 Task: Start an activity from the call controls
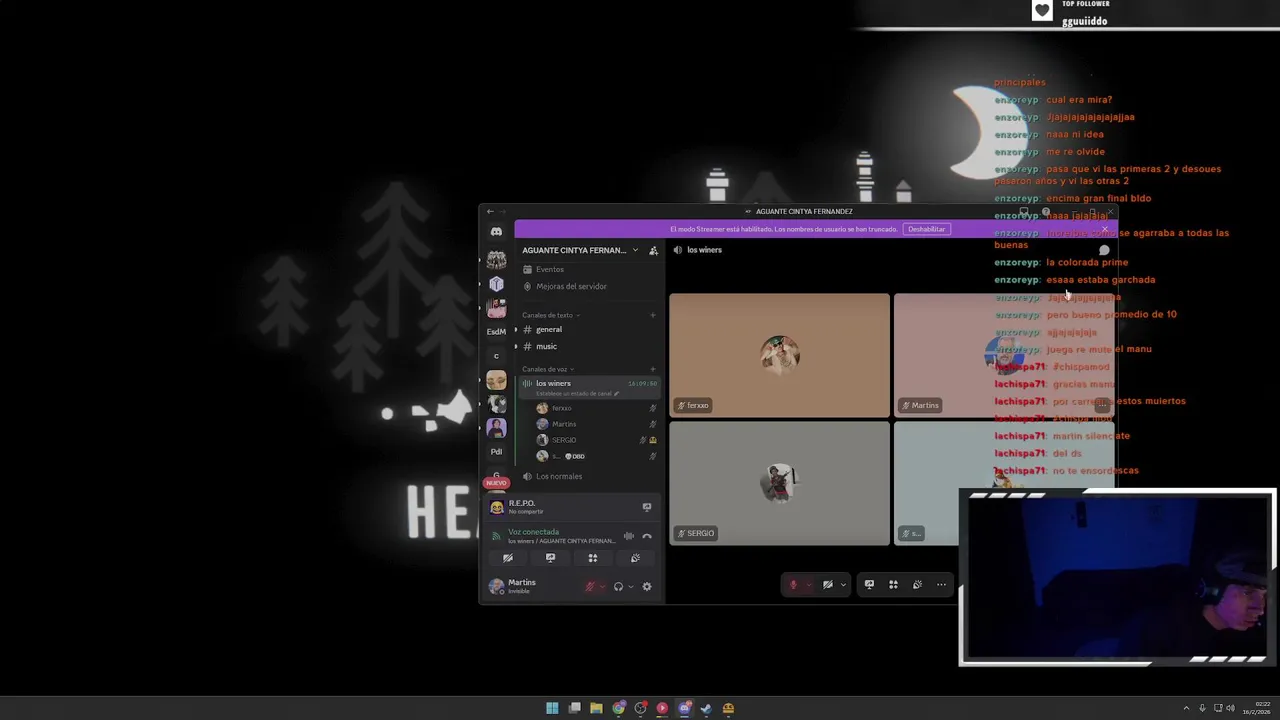(893, 585)
